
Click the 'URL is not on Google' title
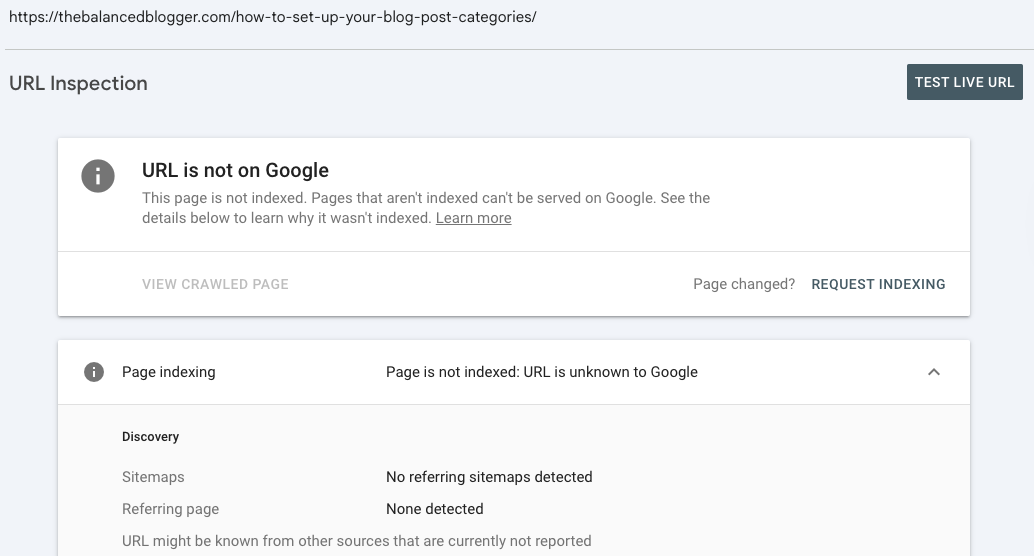235,171
